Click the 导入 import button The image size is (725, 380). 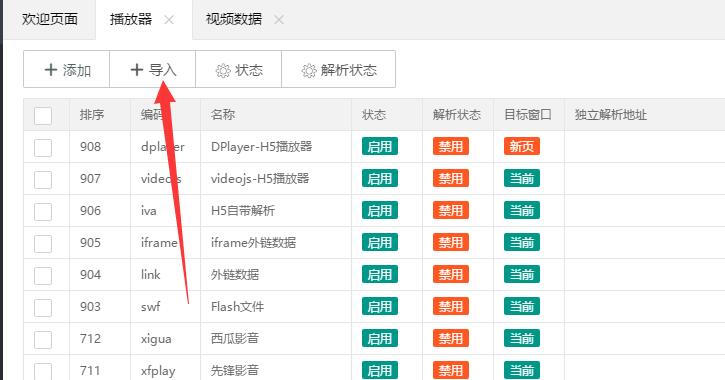(x=153, y=69)
